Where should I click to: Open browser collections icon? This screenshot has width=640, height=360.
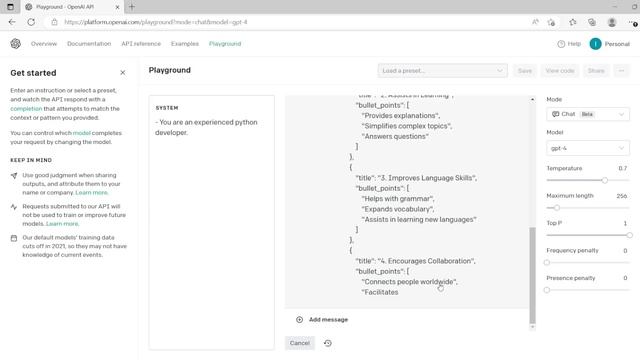(592, 22)
